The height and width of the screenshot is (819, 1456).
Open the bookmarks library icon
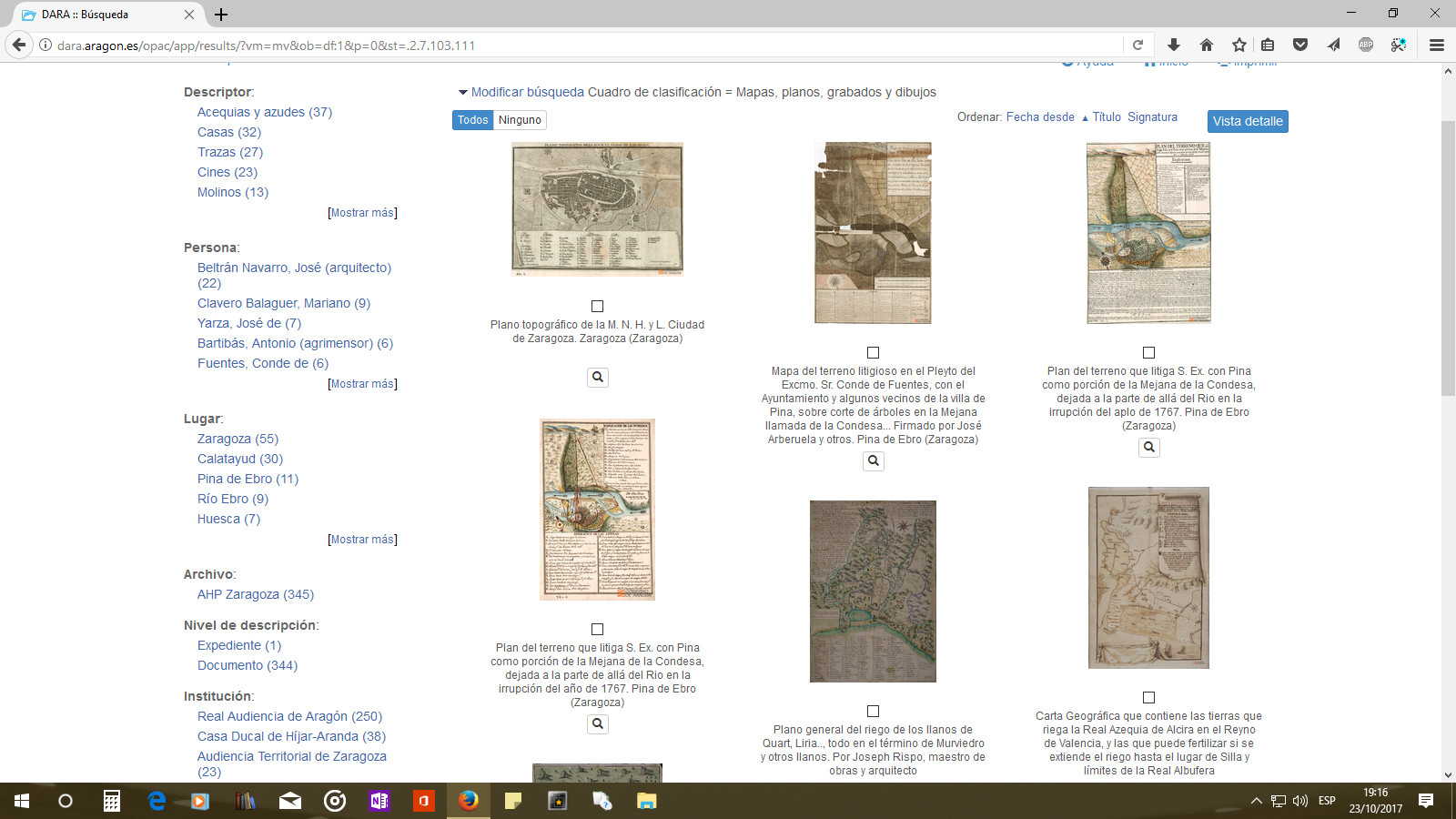point(1268,45)
